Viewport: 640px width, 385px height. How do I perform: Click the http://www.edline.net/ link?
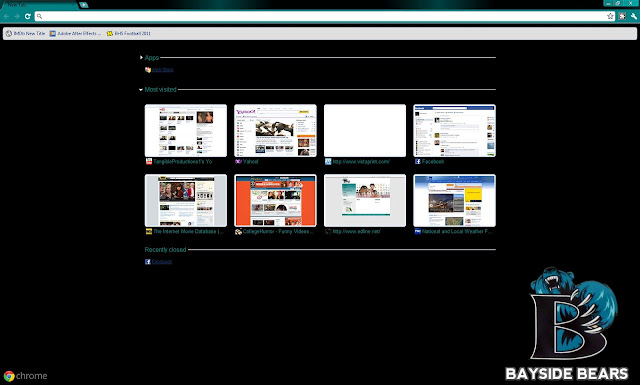[356, 231]
